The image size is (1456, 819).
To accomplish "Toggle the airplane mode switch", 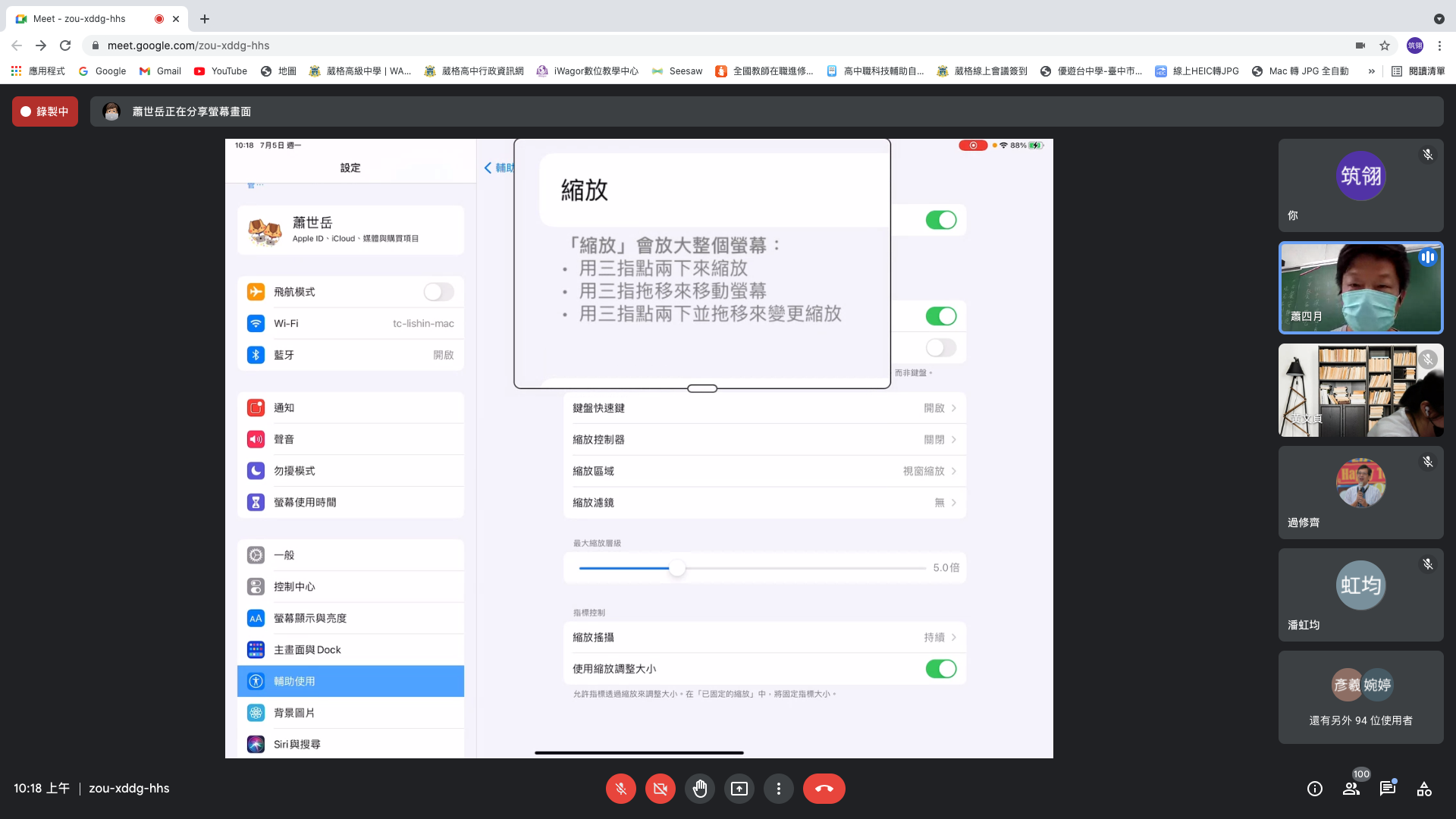I will coord(438,292).
